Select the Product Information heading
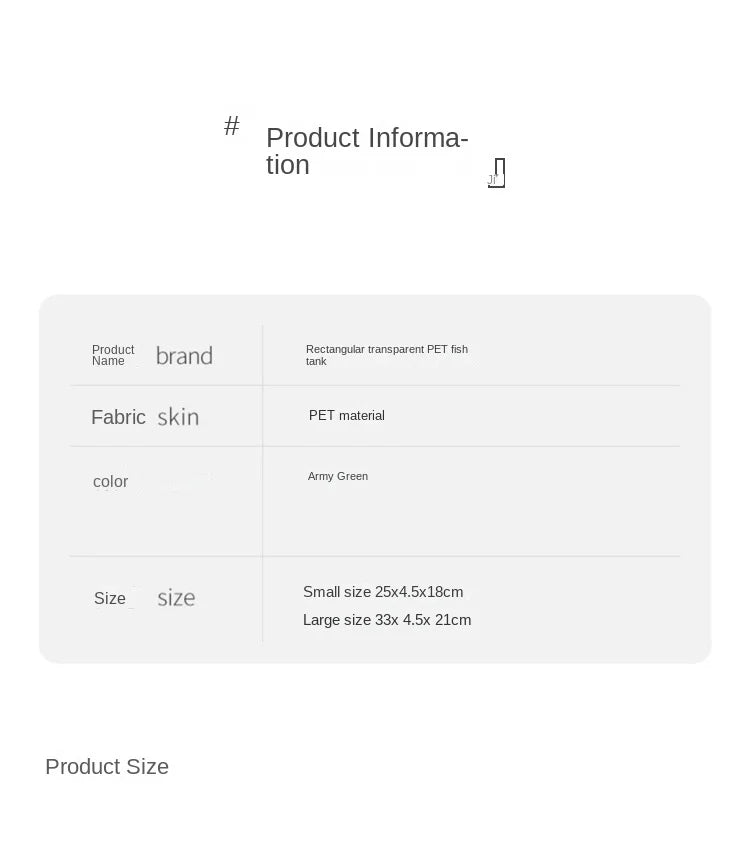The height and width of the screenshot is (864, 750). click(x=366, y=151)
